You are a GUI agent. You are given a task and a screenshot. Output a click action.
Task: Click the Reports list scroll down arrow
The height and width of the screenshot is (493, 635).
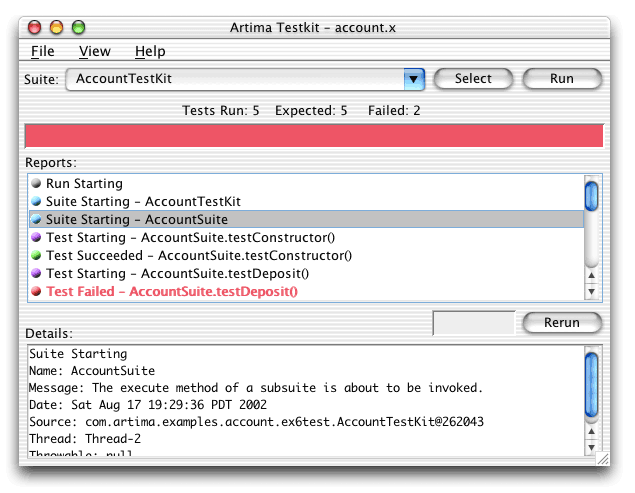592,292
